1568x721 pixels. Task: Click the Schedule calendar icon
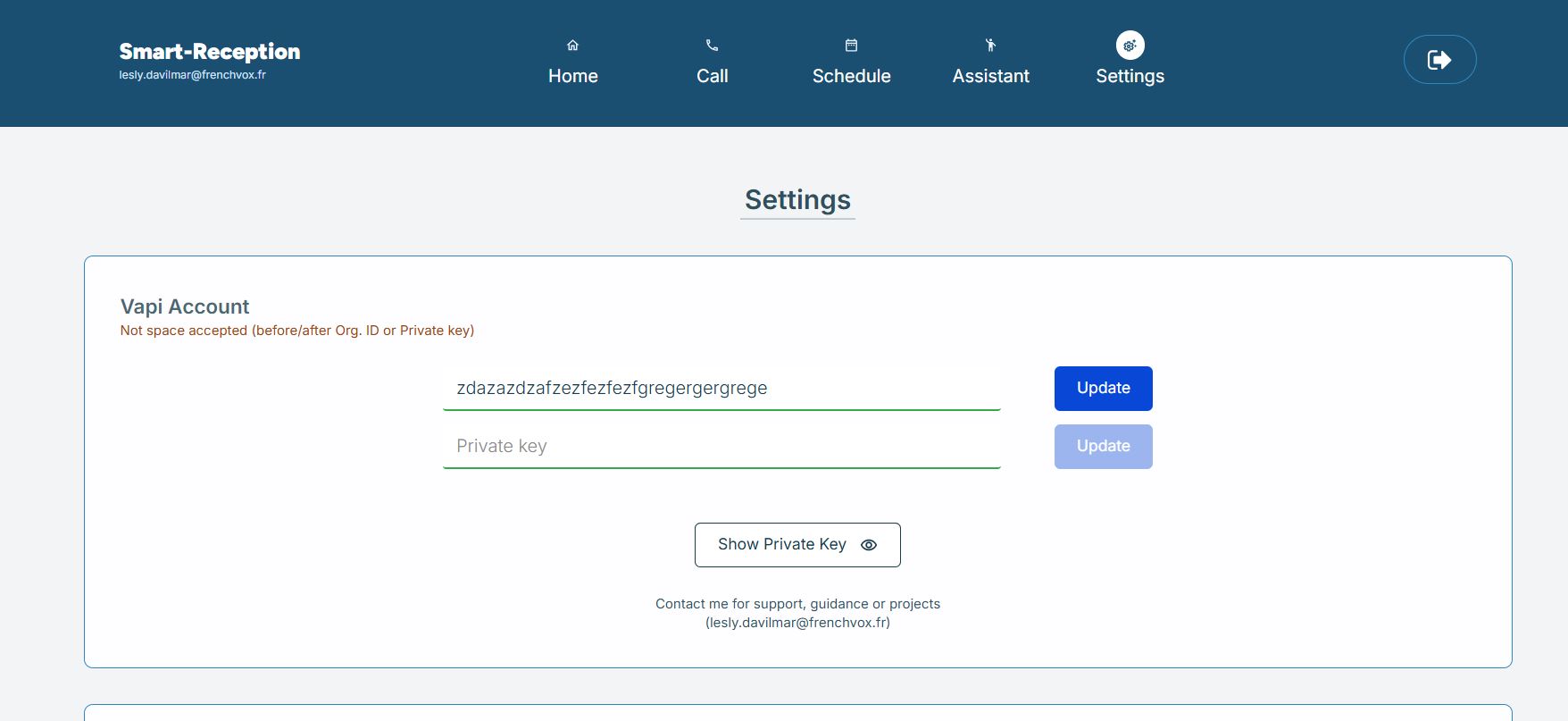click(x=851, y=46)
